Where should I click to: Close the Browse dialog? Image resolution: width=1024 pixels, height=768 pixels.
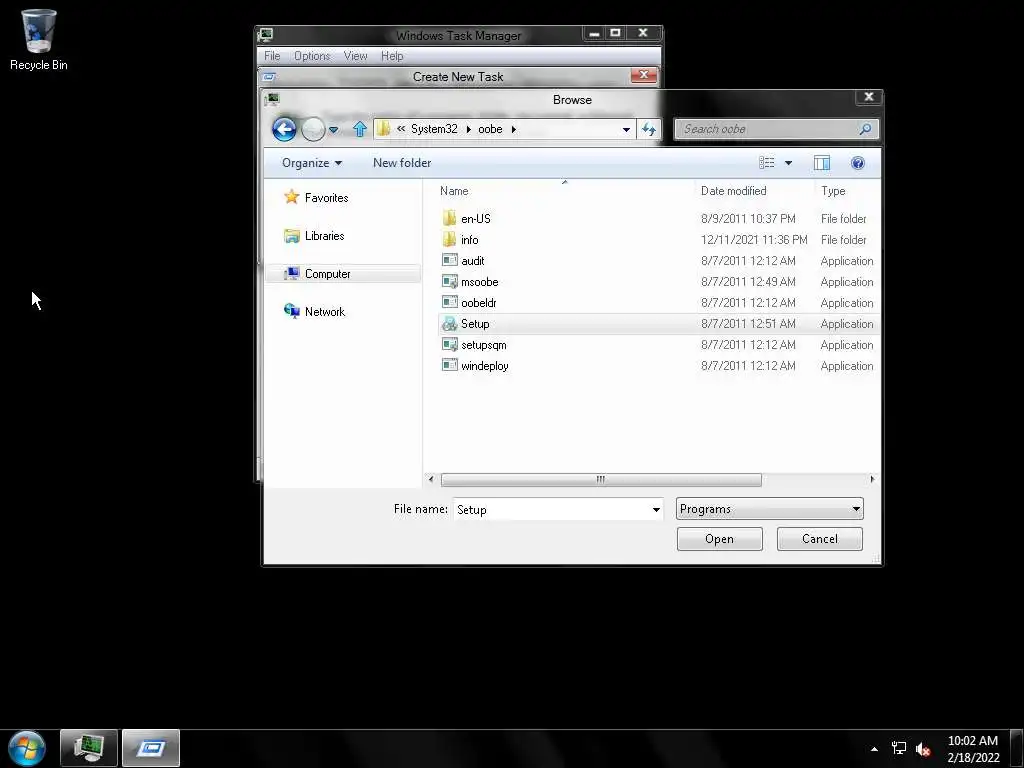pos(869,97)
